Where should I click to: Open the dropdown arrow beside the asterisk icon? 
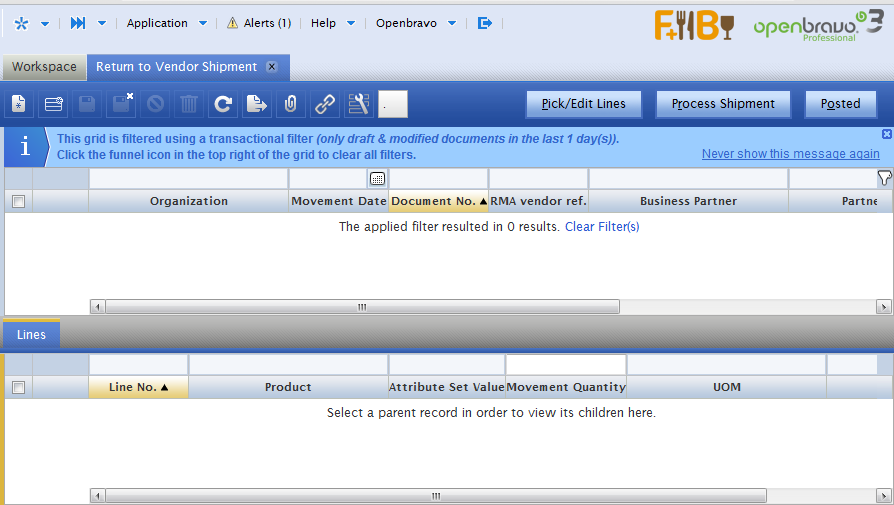pos(45,24)
